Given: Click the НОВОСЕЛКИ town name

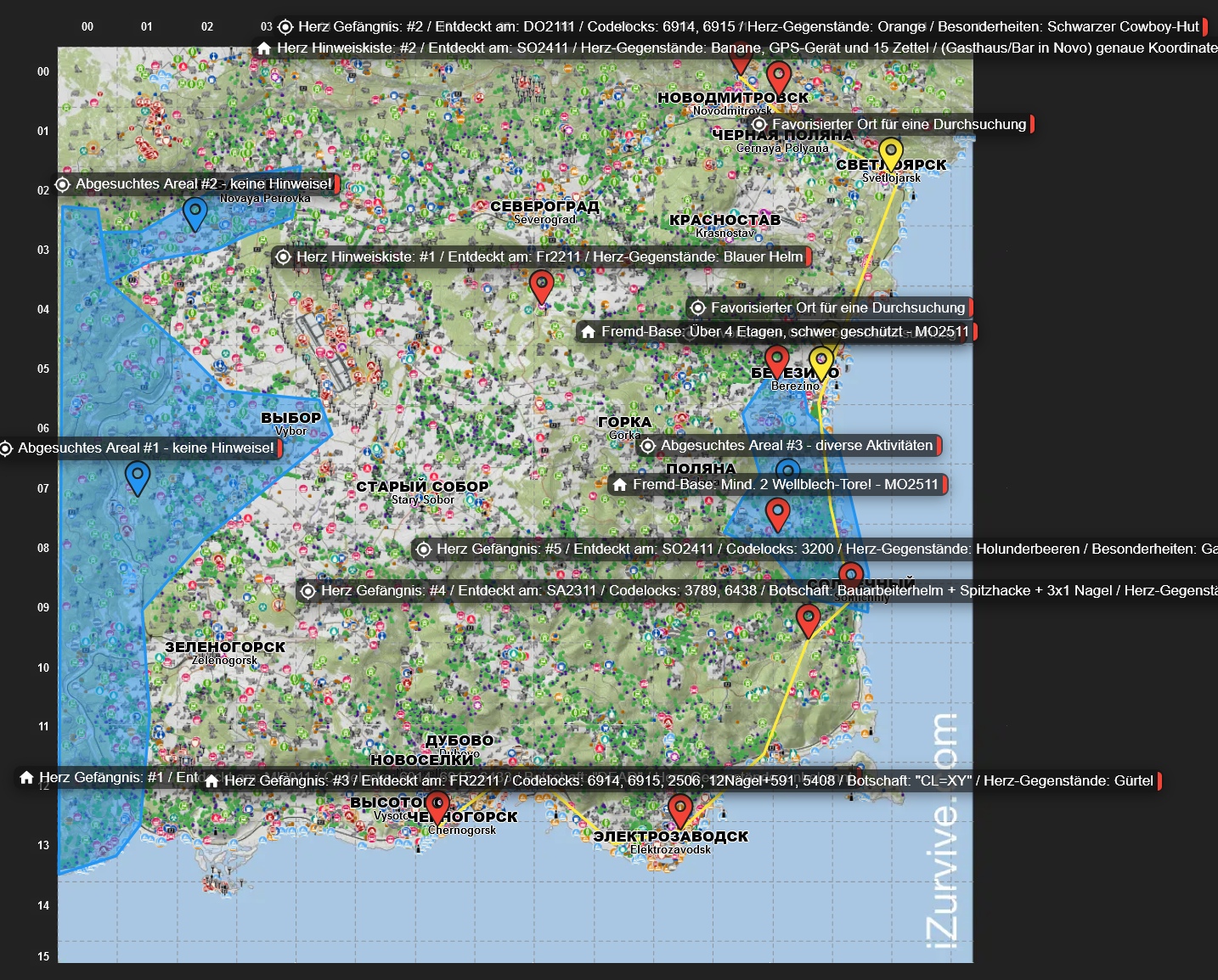Looking at the screenshot, I should pos(421,760).
